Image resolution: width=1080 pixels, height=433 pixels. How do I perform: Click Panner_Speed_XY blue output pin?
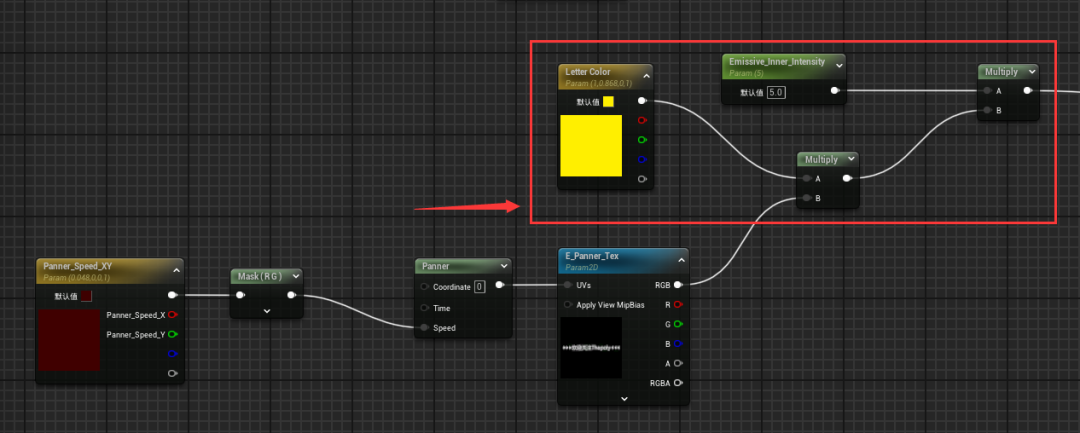pyautogui.click(x=172, y=354)
